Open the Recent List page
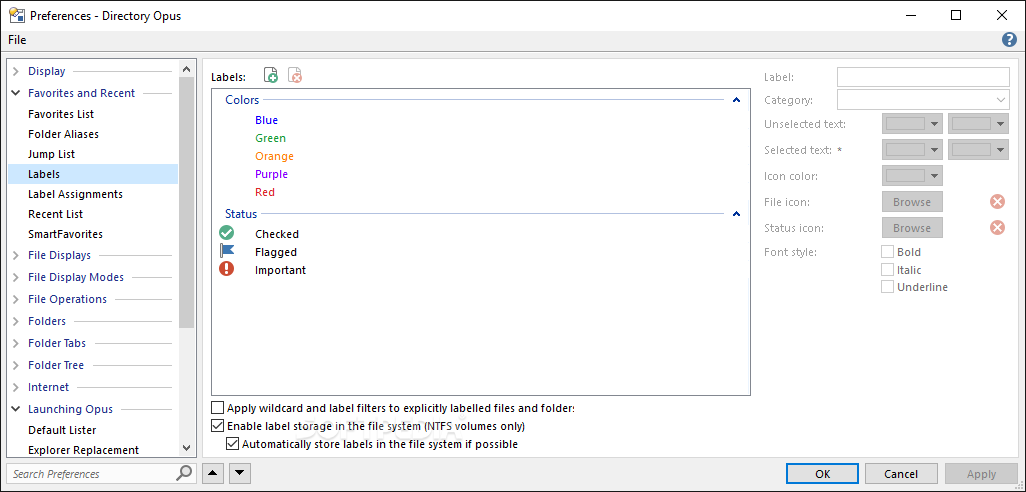This screenshot has width=1026, height=492. (56, 214)
